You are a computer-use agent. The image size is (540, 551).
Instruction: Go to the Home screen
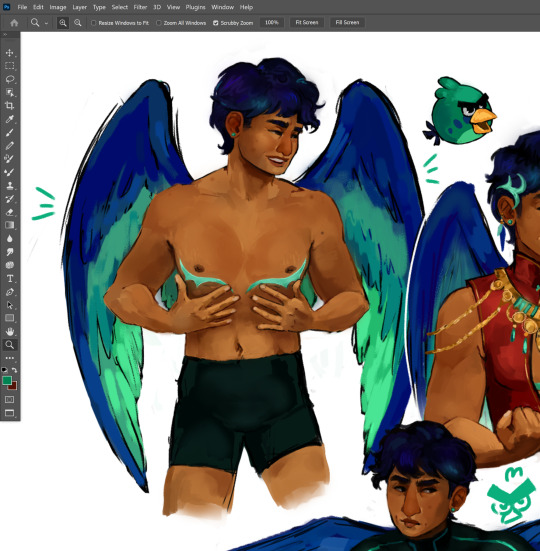tap(14, 23)
